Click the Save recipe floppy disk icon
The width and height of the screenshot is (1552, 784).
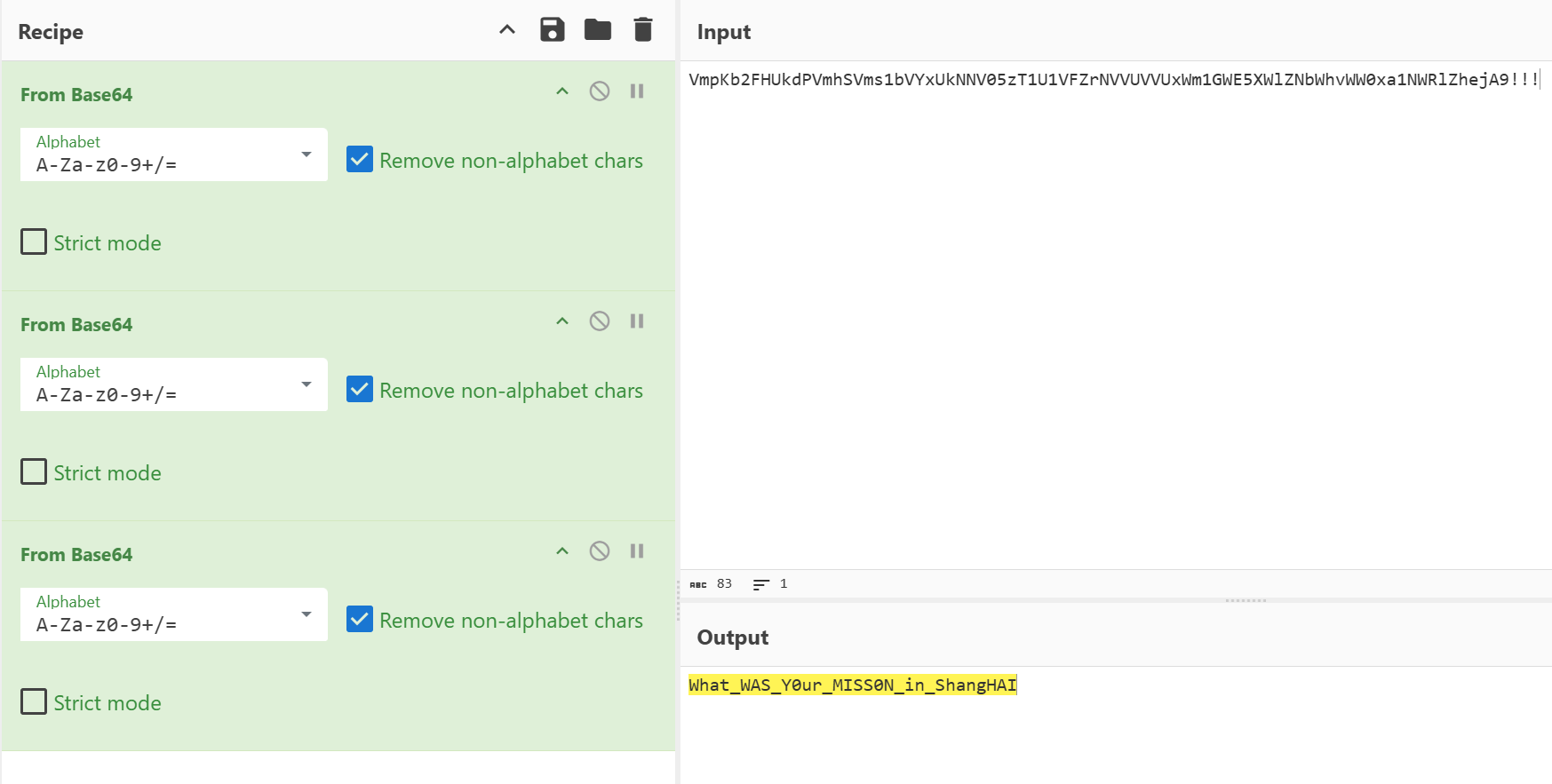[553, 30]
